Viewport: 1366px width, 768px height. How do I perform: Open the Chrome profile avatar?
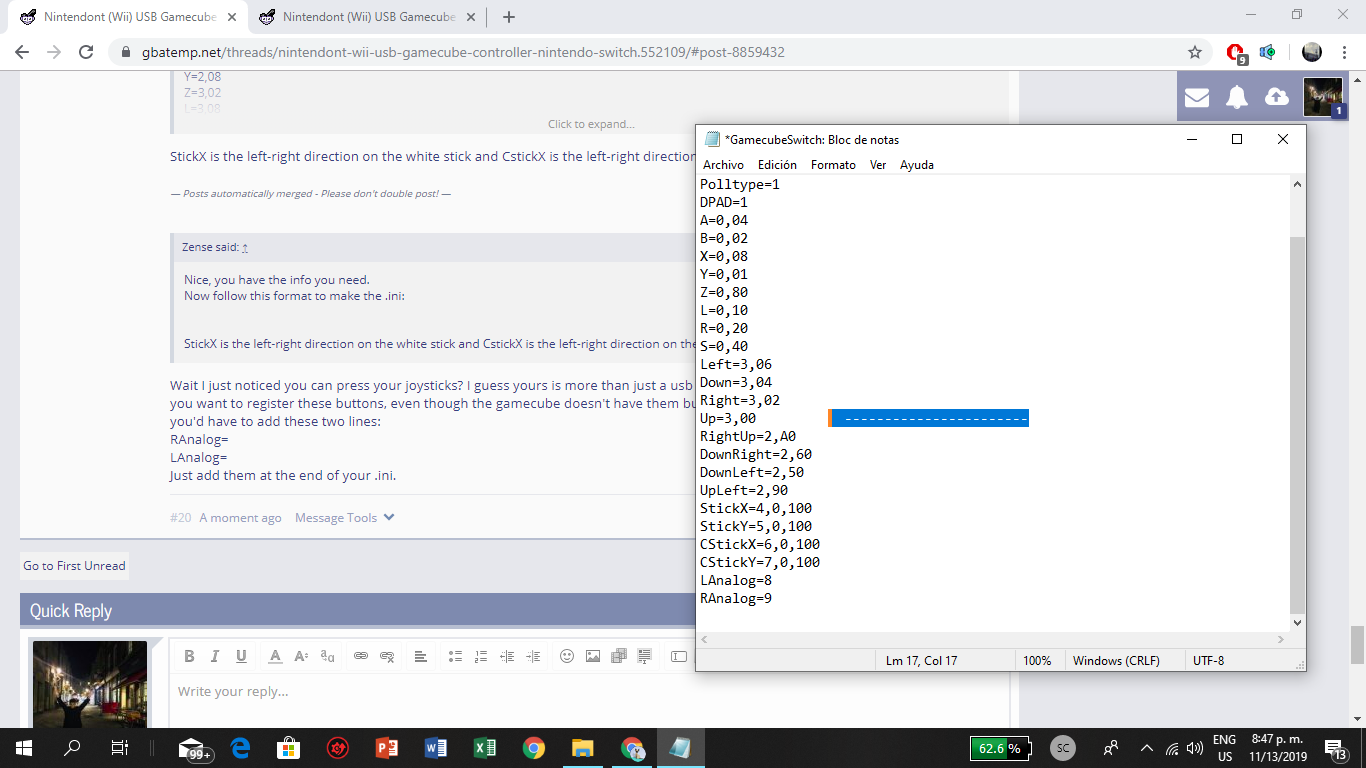tap(1312, 52)
